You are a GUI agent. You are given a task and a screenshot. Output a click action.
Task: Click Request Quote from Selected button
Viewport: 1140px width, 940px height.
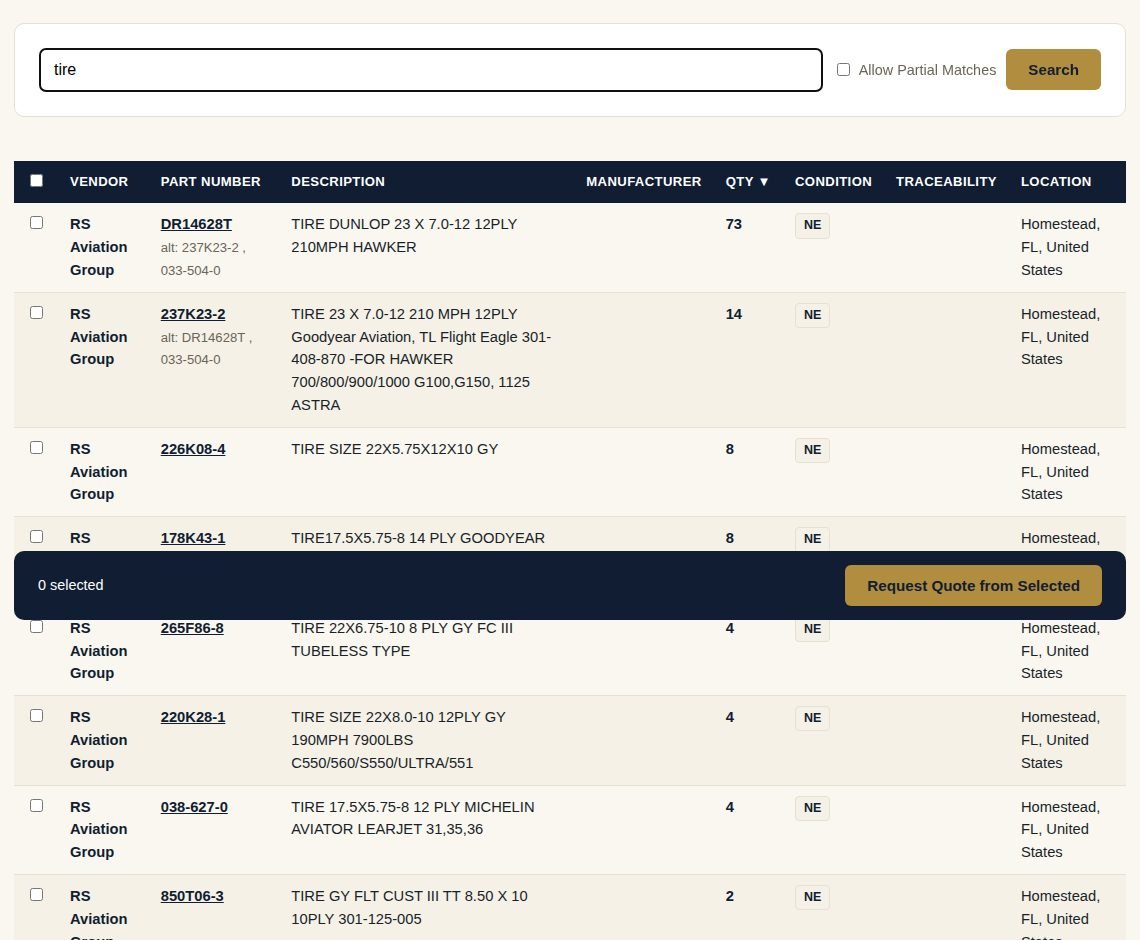click(x=973, y=586)
